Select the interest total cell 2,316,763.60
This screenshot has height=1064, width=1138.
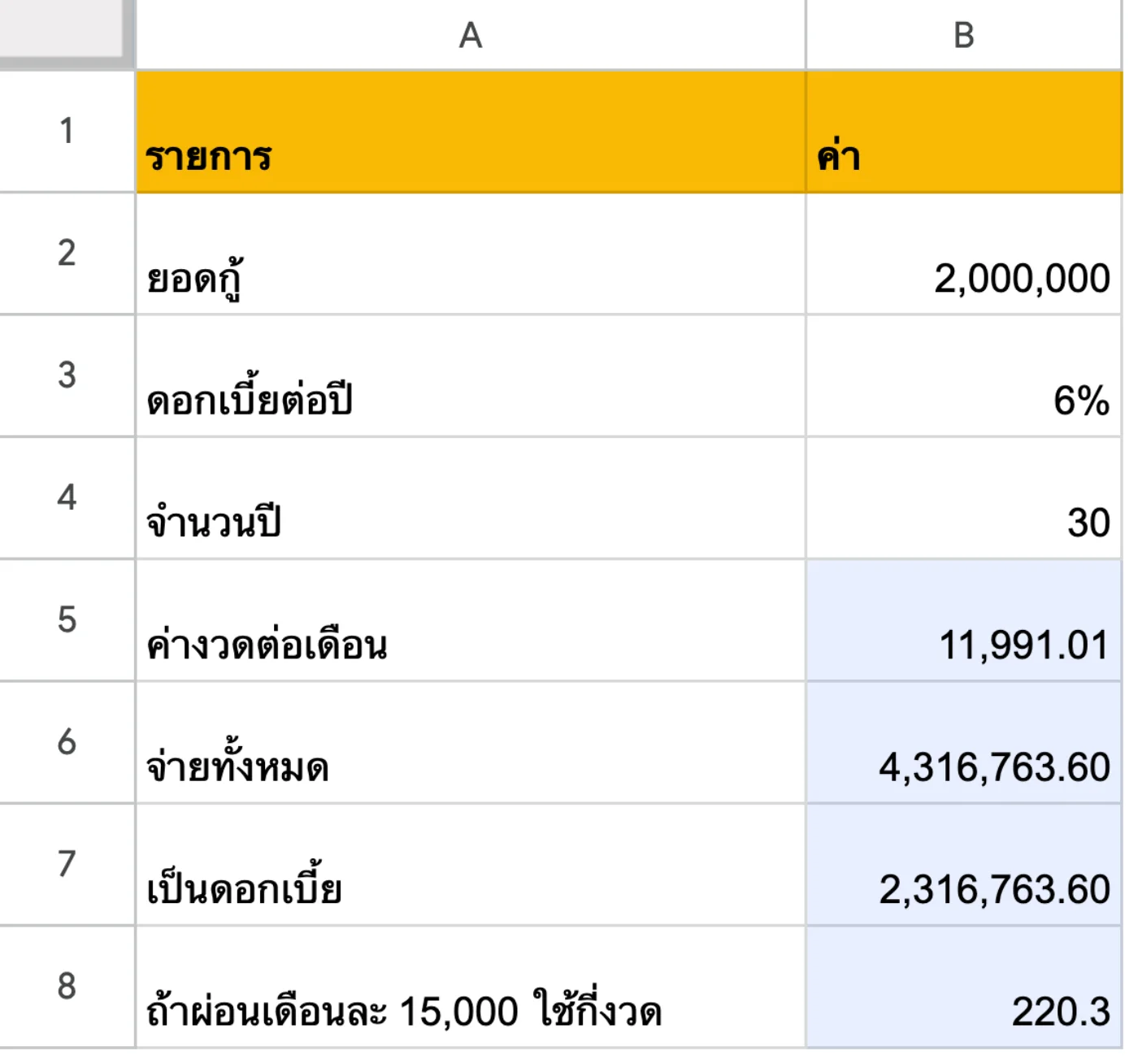coord(964,864)
